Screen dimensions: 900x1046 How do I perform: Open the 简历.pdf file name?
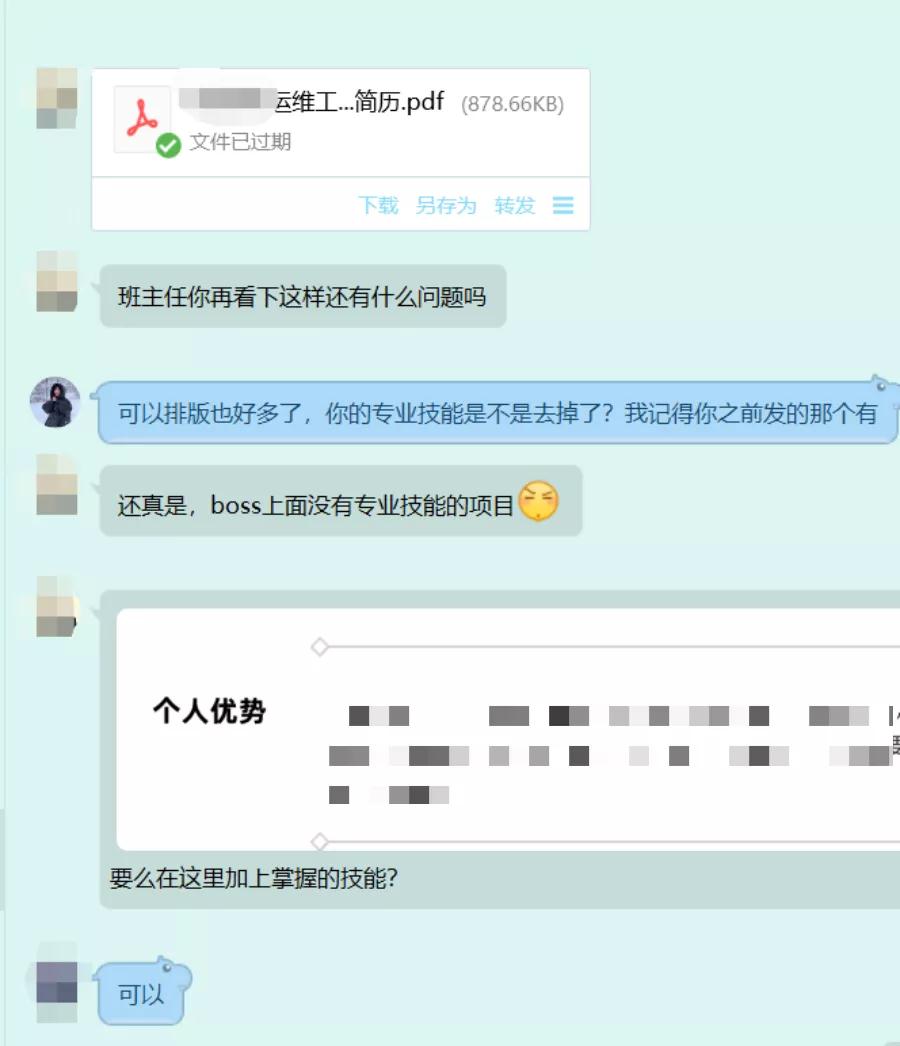click(360, 102)
